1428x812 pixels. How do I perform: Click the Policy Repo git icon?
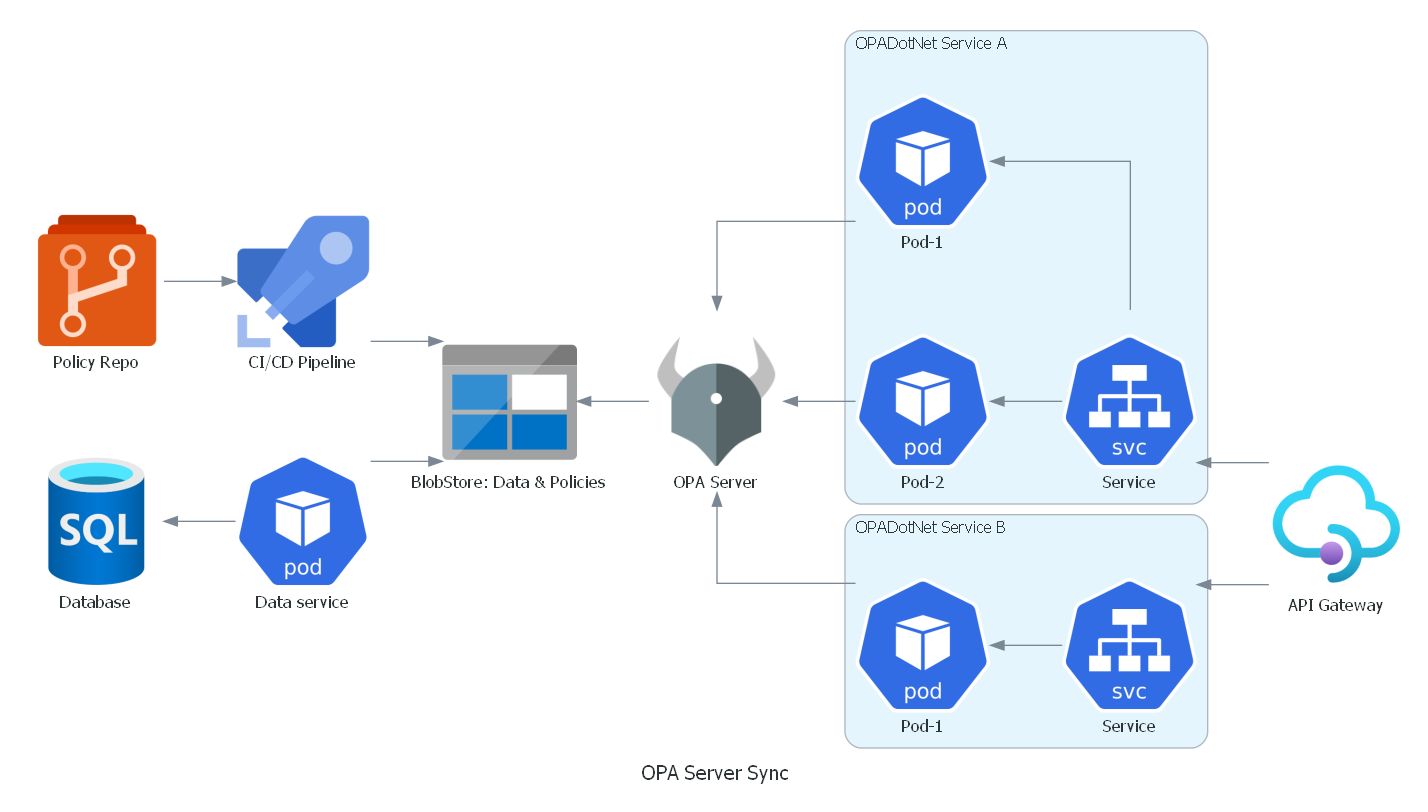point(97,280)
